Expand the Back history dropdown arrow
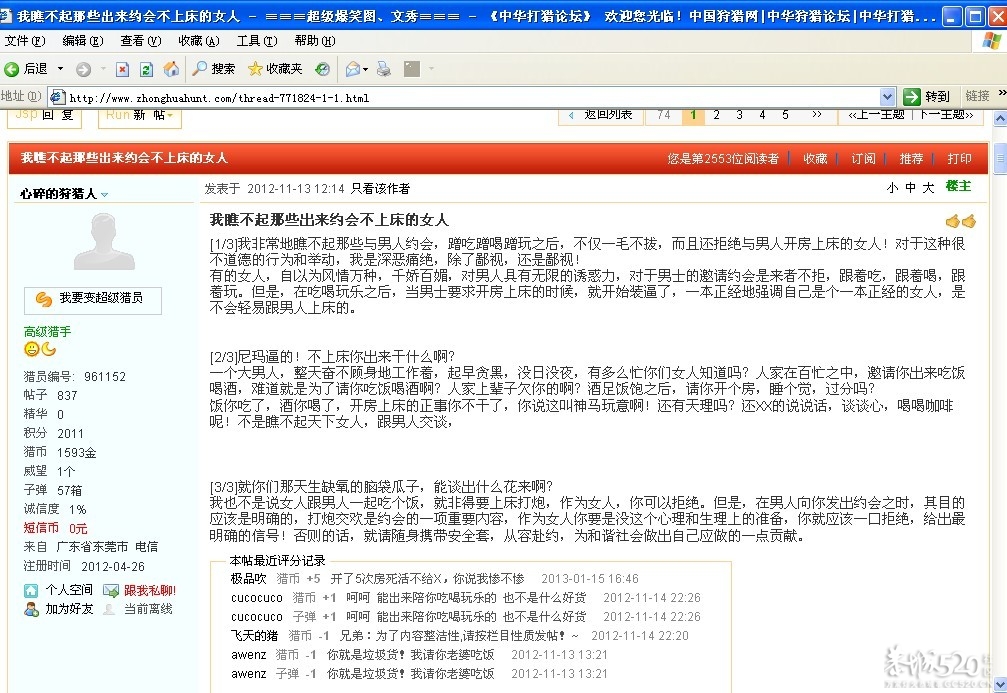Screen dimensions: 1007x693 tap(60, 69)
